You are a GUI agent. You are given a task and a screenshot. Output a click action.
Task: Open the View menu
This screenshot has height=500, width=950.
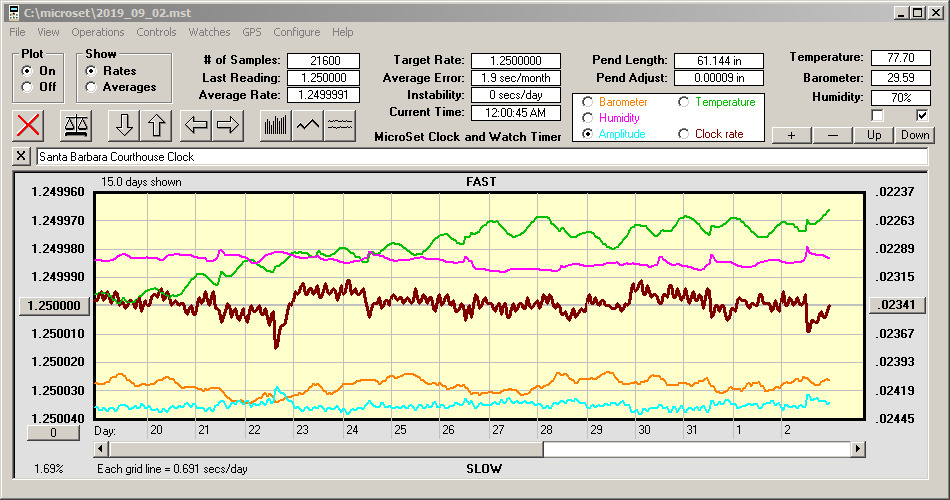tap(48, 32)
